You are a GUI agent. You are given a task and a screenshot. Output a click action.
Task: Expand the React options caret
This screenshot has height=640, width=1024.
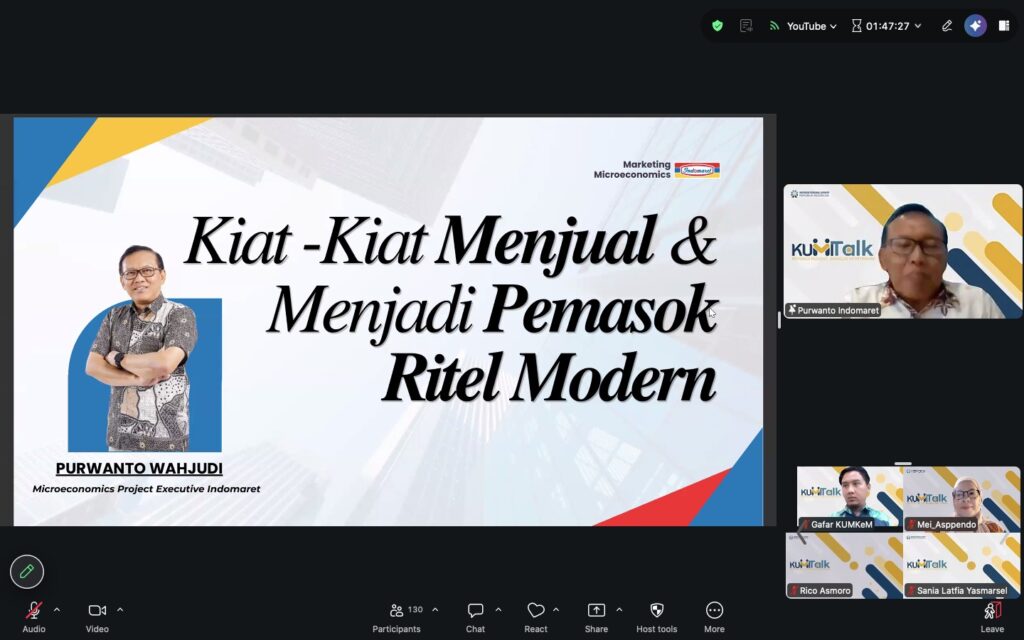(556, 610)
